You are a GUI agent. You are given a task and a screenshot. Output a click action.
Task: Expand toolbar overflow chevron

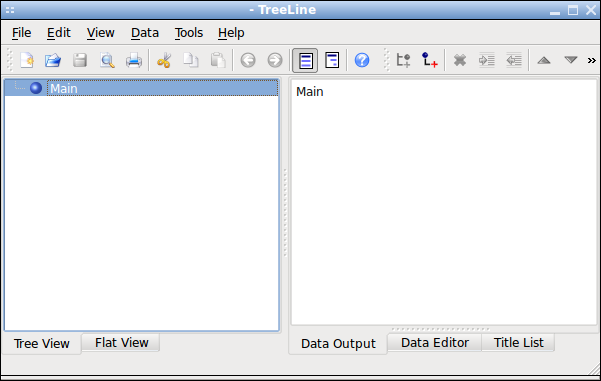(x=591, y=60)
